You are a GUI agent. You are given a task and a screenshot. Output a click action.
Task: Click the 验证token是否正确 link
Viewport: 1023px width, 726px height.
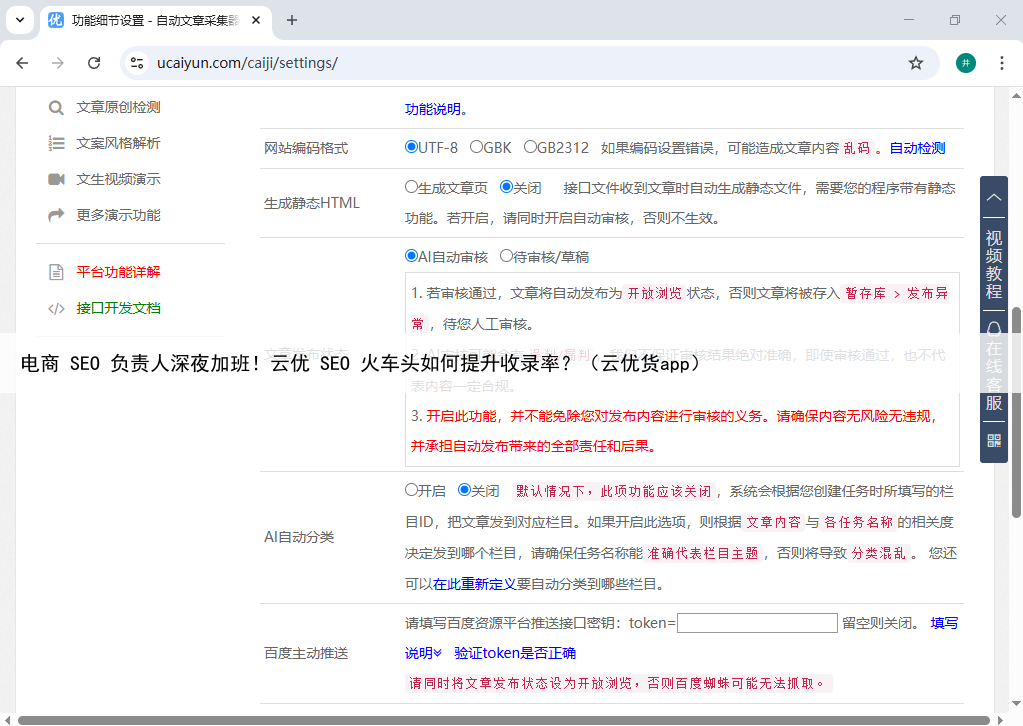(x=515, y=653)
